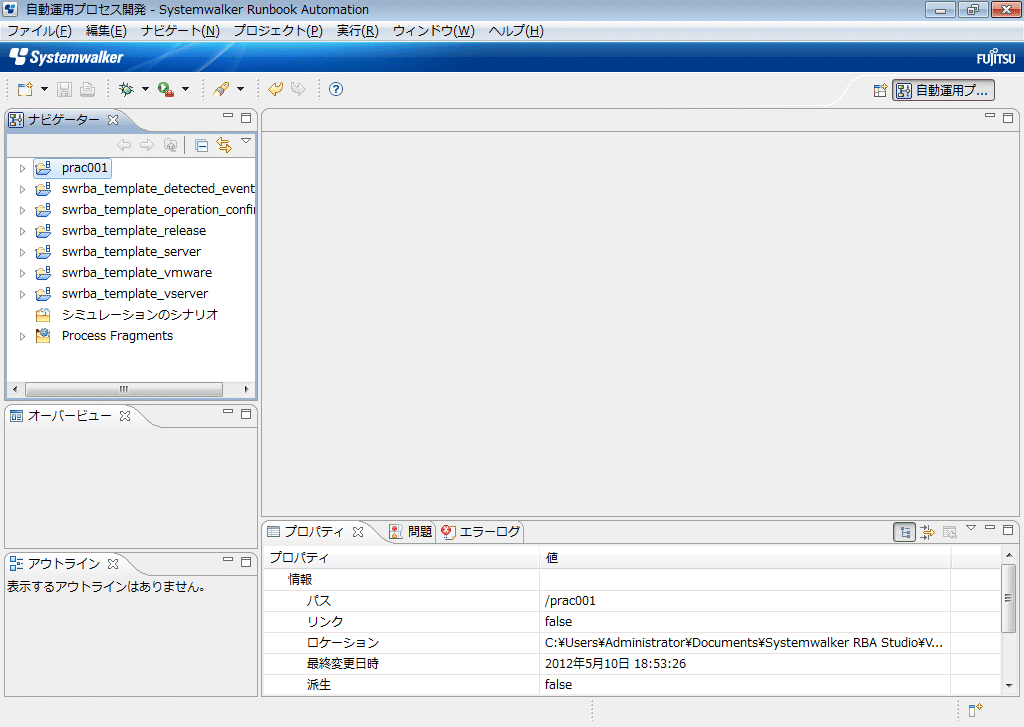Image resolution: width=1024 pixels, height=727 pixels.
Task: Close the アウトライン view tab
Action: [x=113, y=563]
